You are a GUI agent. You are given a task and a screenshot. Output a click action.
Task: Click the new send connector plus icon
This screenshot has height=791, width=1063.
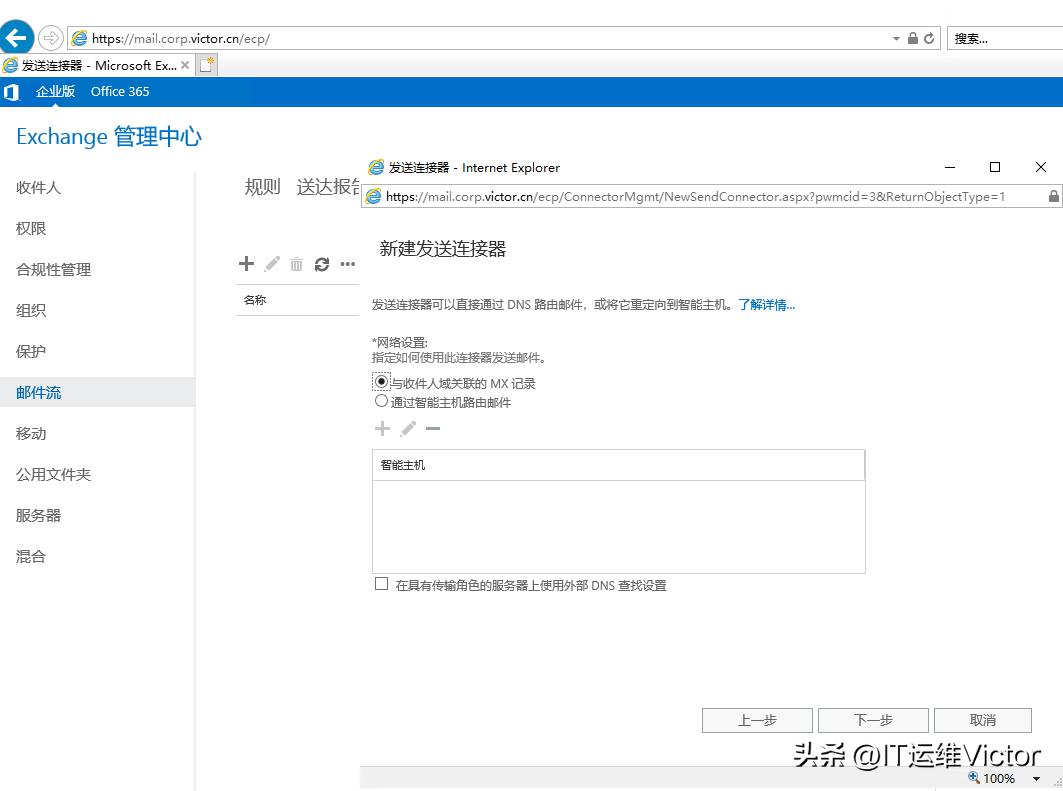(x=246, y=264)
